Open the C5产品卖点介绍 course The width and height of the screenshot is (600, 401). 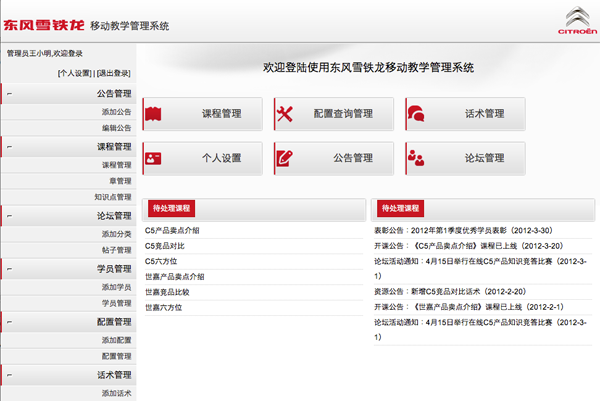[172, 230]
